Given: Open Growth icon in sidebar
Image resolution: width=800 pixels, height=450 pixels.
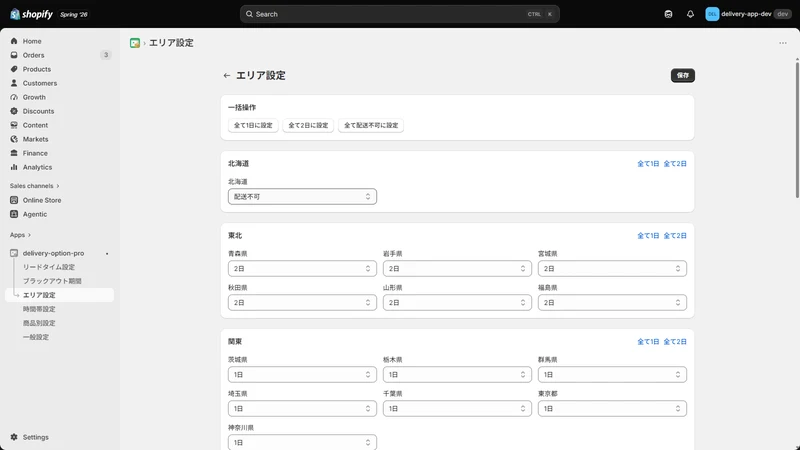Looking at the screenshot, I should coord(14,97).
